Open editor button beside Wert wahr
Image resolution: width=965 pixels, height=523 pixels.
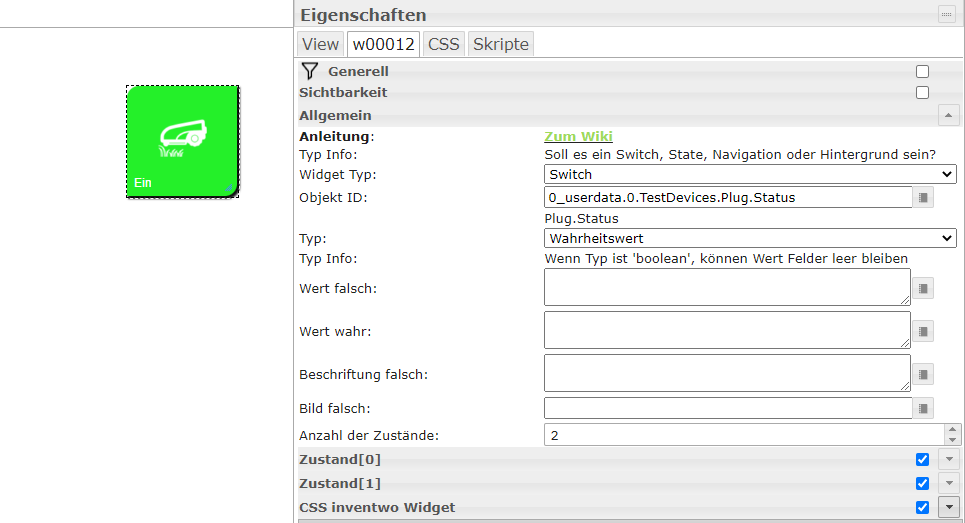tap(924, 331)
